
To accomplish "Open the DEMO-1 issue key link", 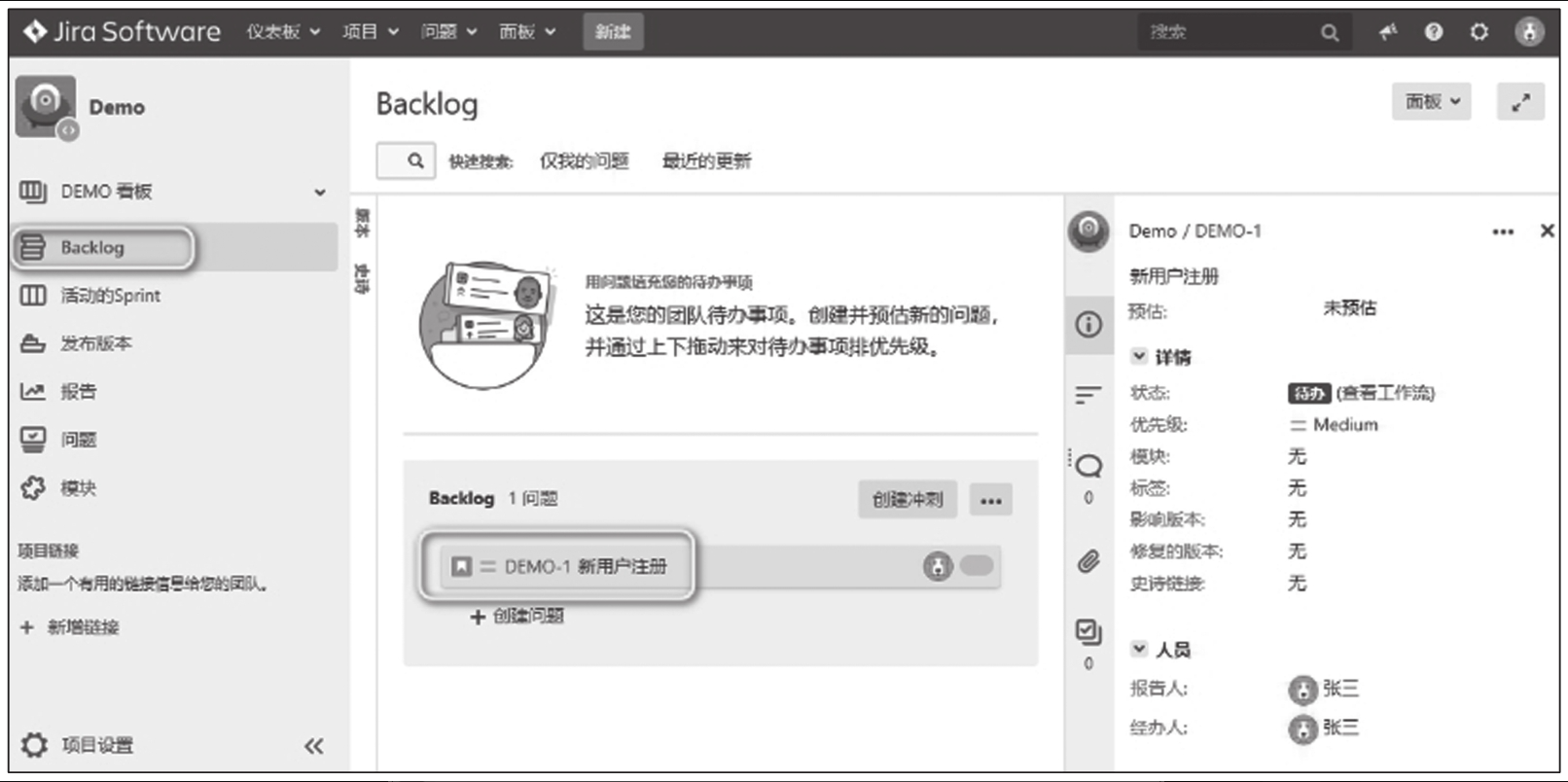I will 1228,231.
